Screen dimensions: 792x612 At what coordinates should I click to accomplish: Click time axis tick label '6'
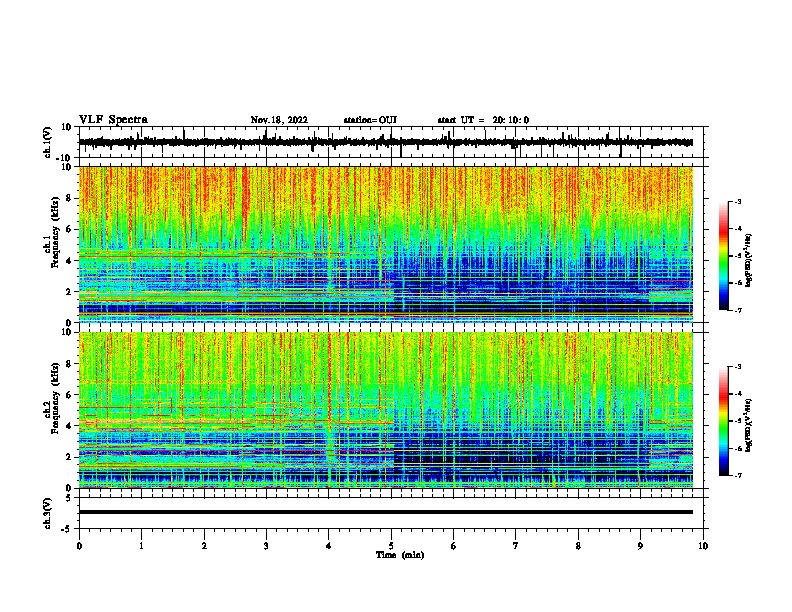[x=454, y=546]
